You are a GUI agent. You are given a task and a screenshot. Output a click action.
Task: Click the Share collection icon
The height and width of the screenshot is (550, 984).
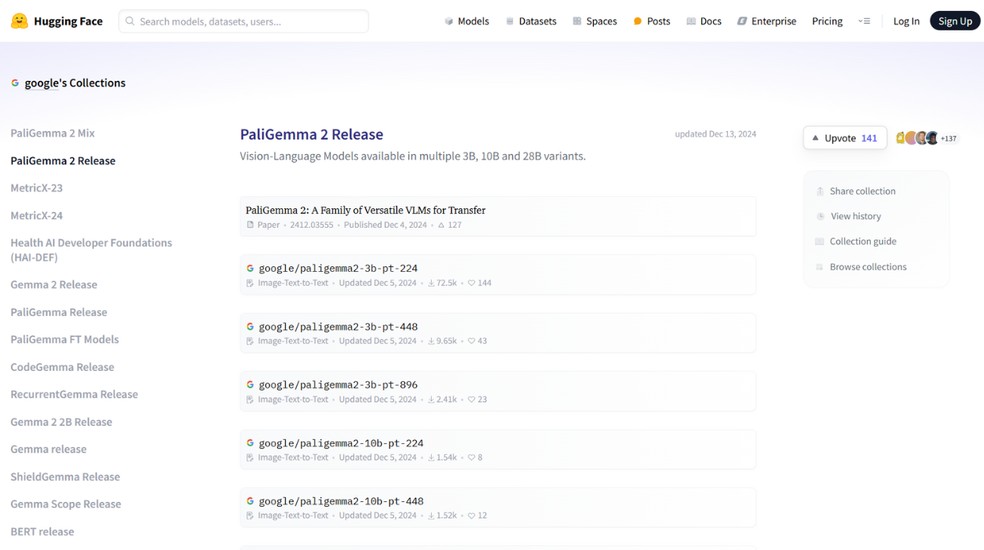click(x=820, y=191)
